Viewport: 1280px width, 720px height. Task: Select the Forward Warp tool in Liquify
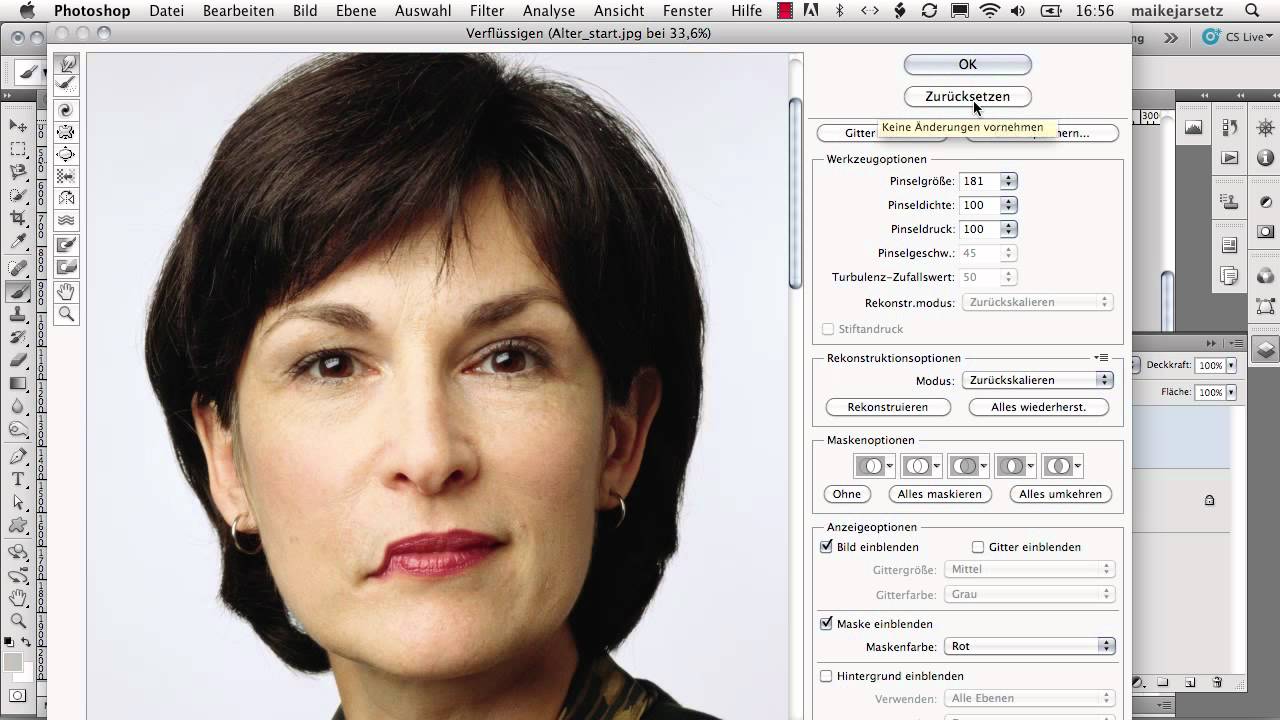pos(67,64)
